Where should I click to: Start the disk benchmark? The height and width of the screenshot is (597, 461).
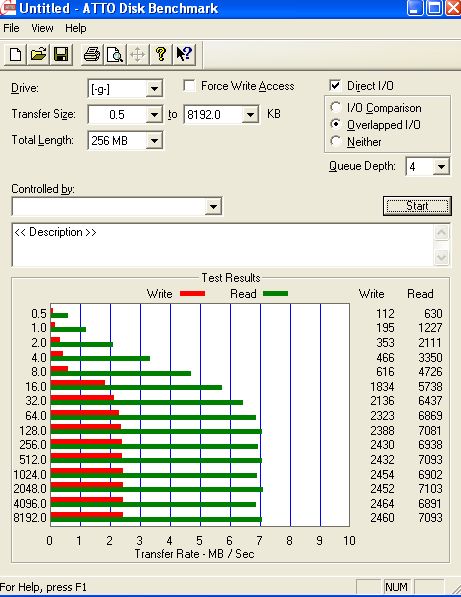pyautogui.click(x=417, y=206)
